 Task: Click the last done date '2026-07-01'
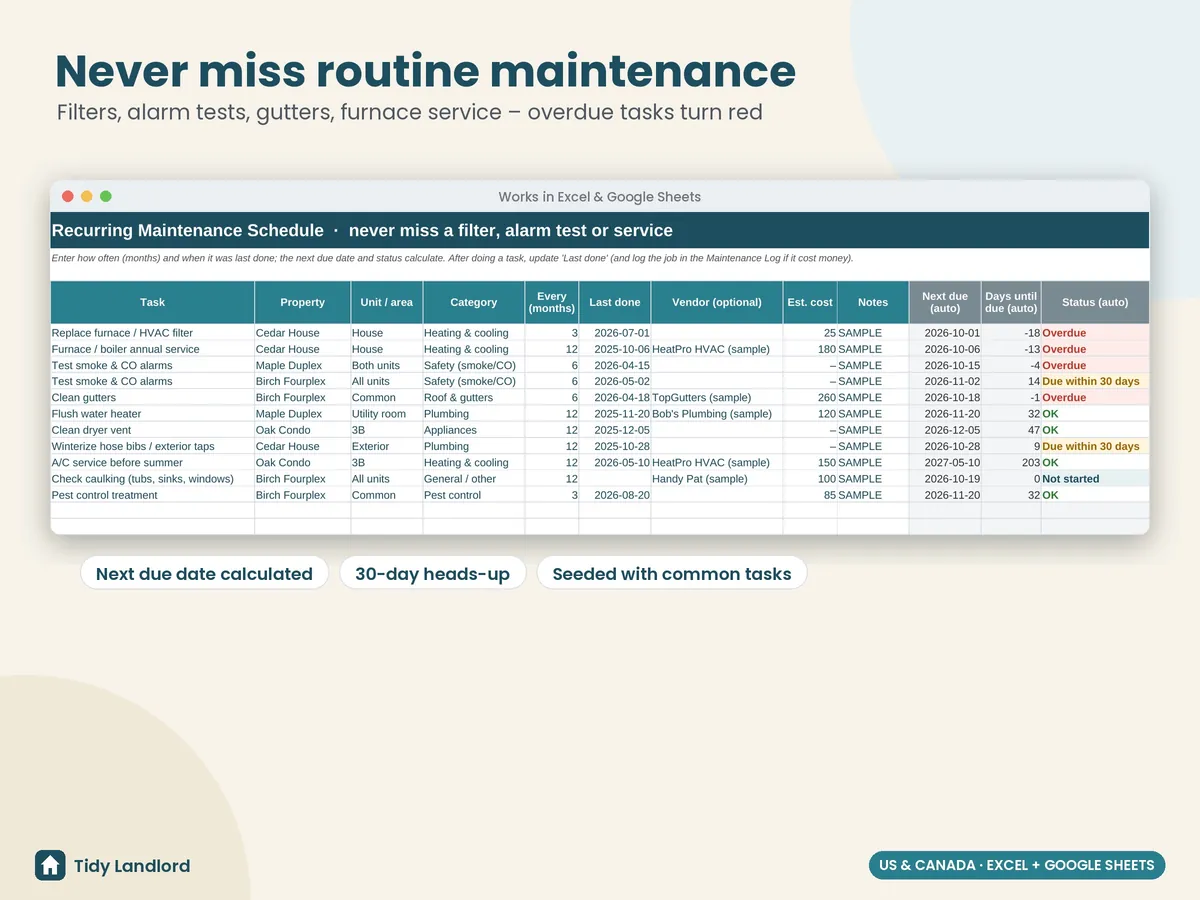point(615,333)
